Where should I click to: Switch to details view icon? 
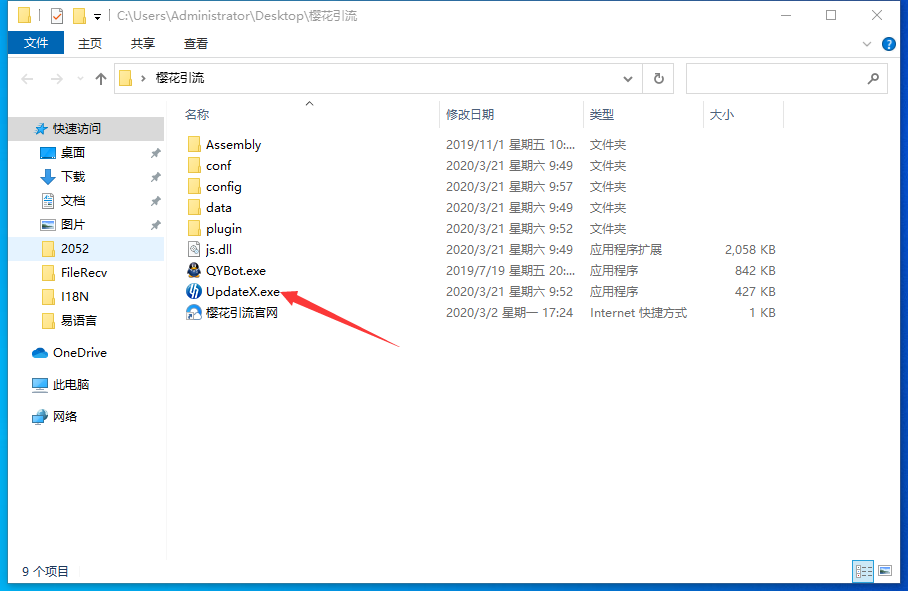coord(863,571)
